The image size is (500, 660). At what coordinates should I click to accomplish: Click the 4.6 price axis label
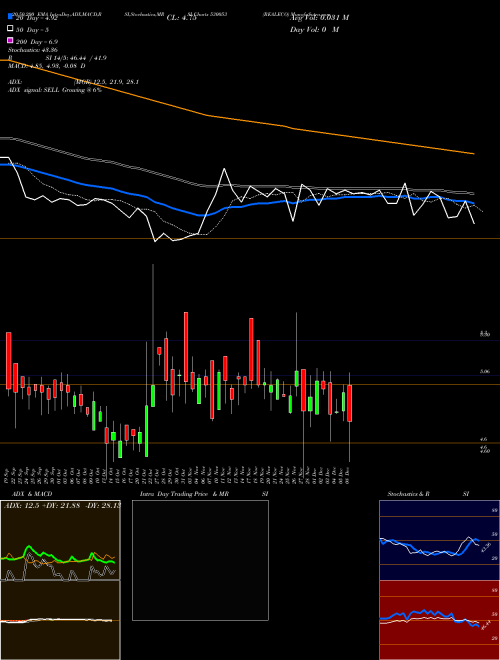(x=483, y=439)
